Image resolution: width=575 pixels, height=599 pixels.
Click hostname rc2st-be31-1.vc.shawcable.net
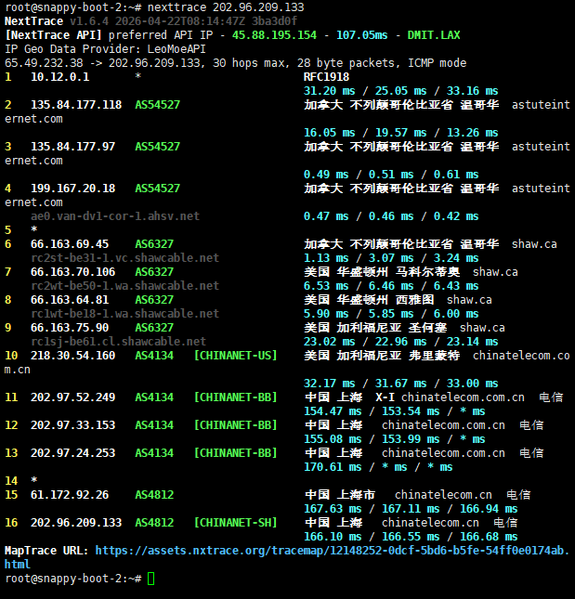tap(125, 257)
